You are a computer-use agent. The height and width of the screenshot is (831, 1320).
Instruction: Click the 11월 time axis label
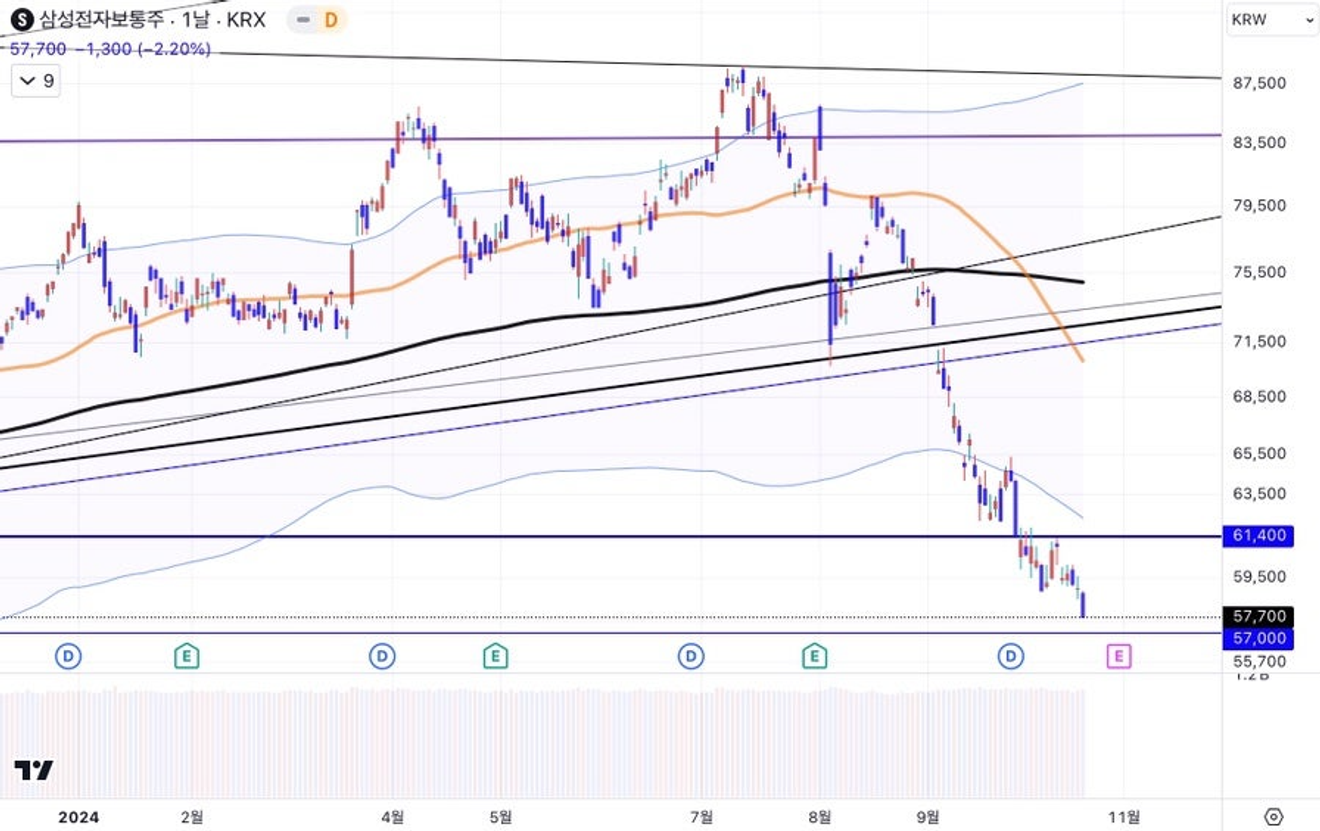tap(1125, 817)
